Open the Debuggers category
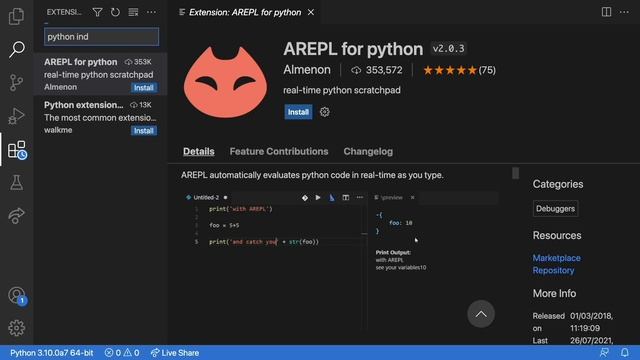 click(x=556, y=209)
